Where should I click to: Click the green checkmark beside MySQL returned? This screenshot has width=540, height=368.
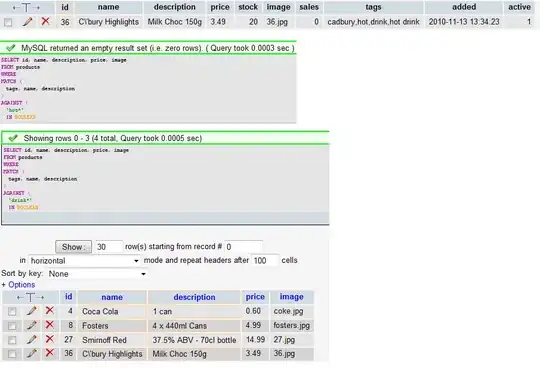pos(10,48)
